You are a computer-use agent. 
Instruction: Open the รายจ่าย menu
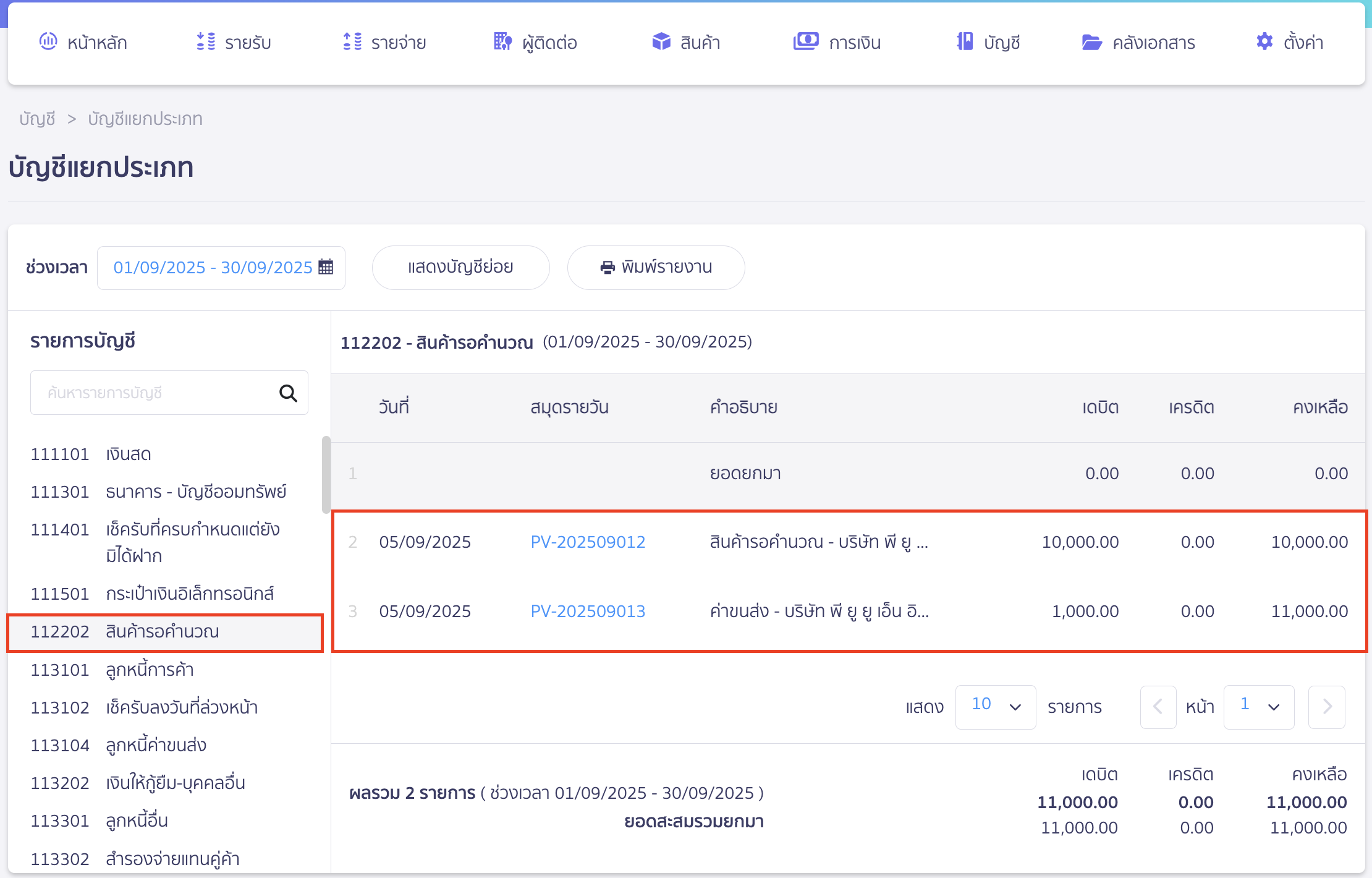(x=385, y=42)
